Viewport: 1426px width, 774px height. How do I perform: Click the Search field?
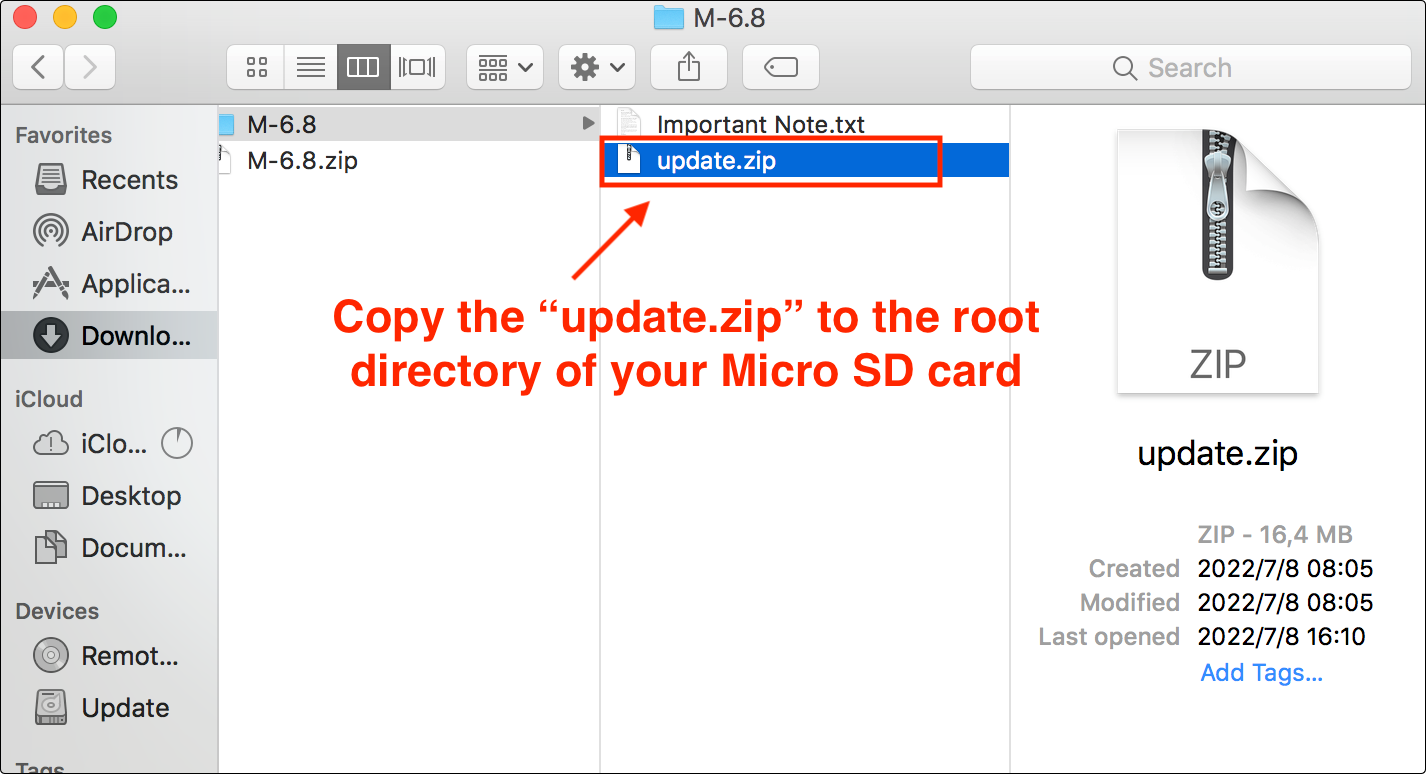[x=1190, y=68]
